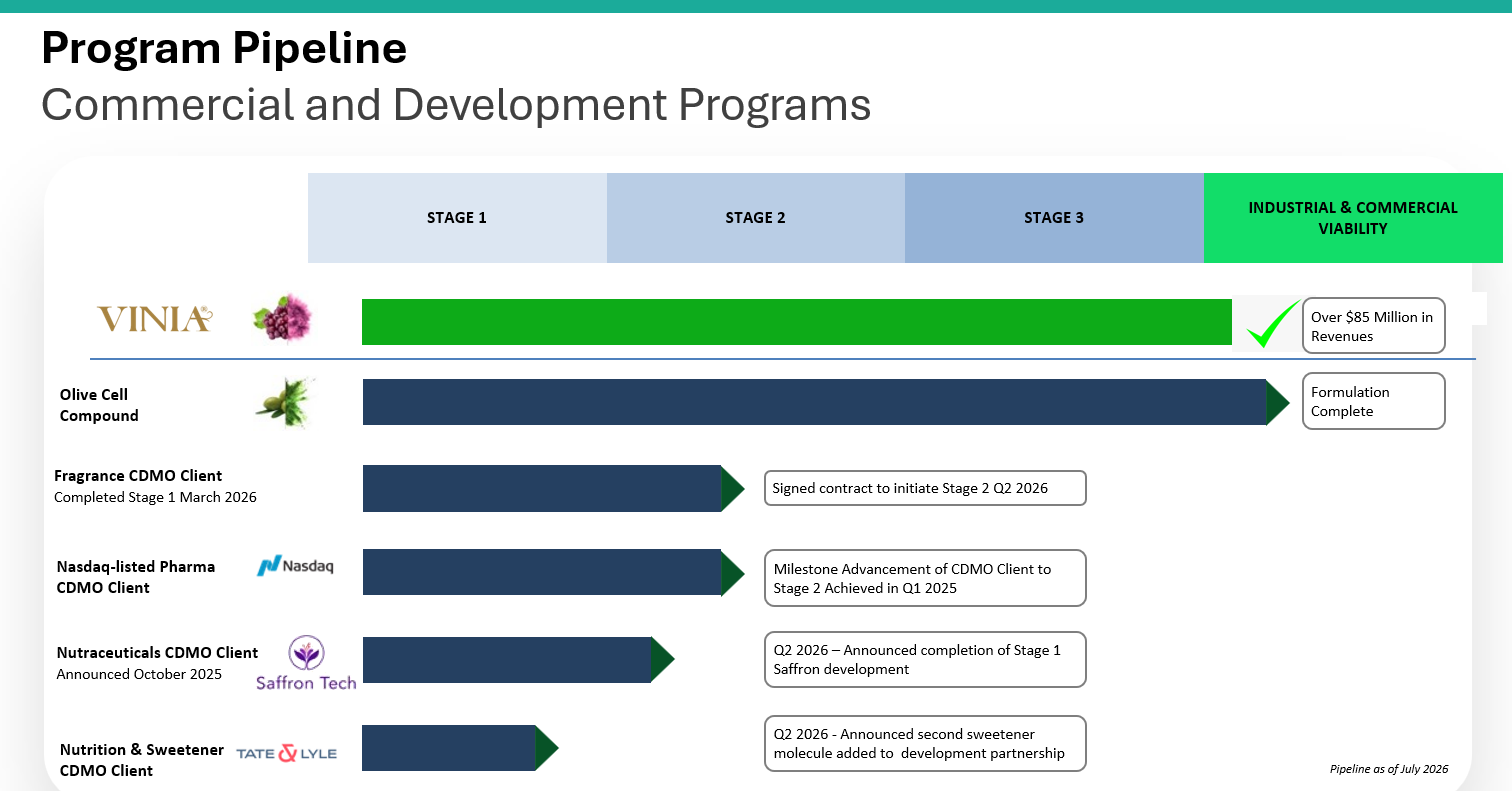Select the STAGE 3 column header
This screenshot has width=1512, height=791.
[1054, 218]
